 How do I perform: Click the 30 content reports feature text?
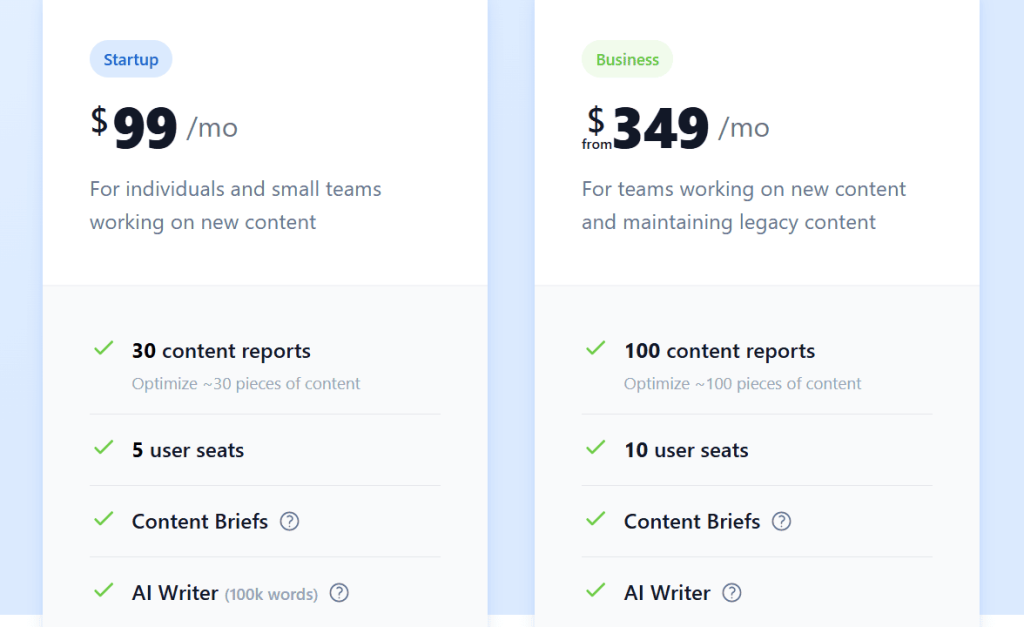pyautogui.click(x=221, y=351)
